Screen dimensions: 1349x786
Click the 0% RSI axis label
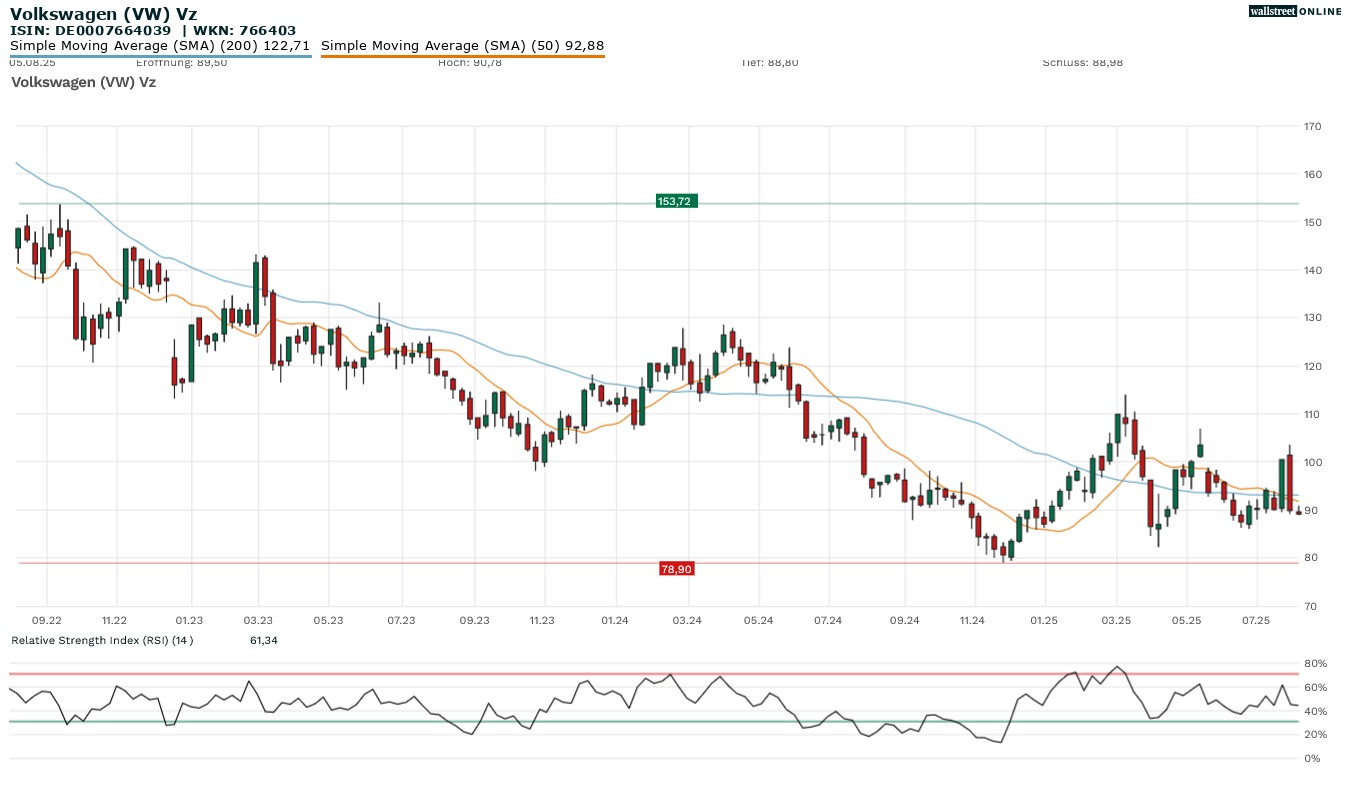point(1310,759)
